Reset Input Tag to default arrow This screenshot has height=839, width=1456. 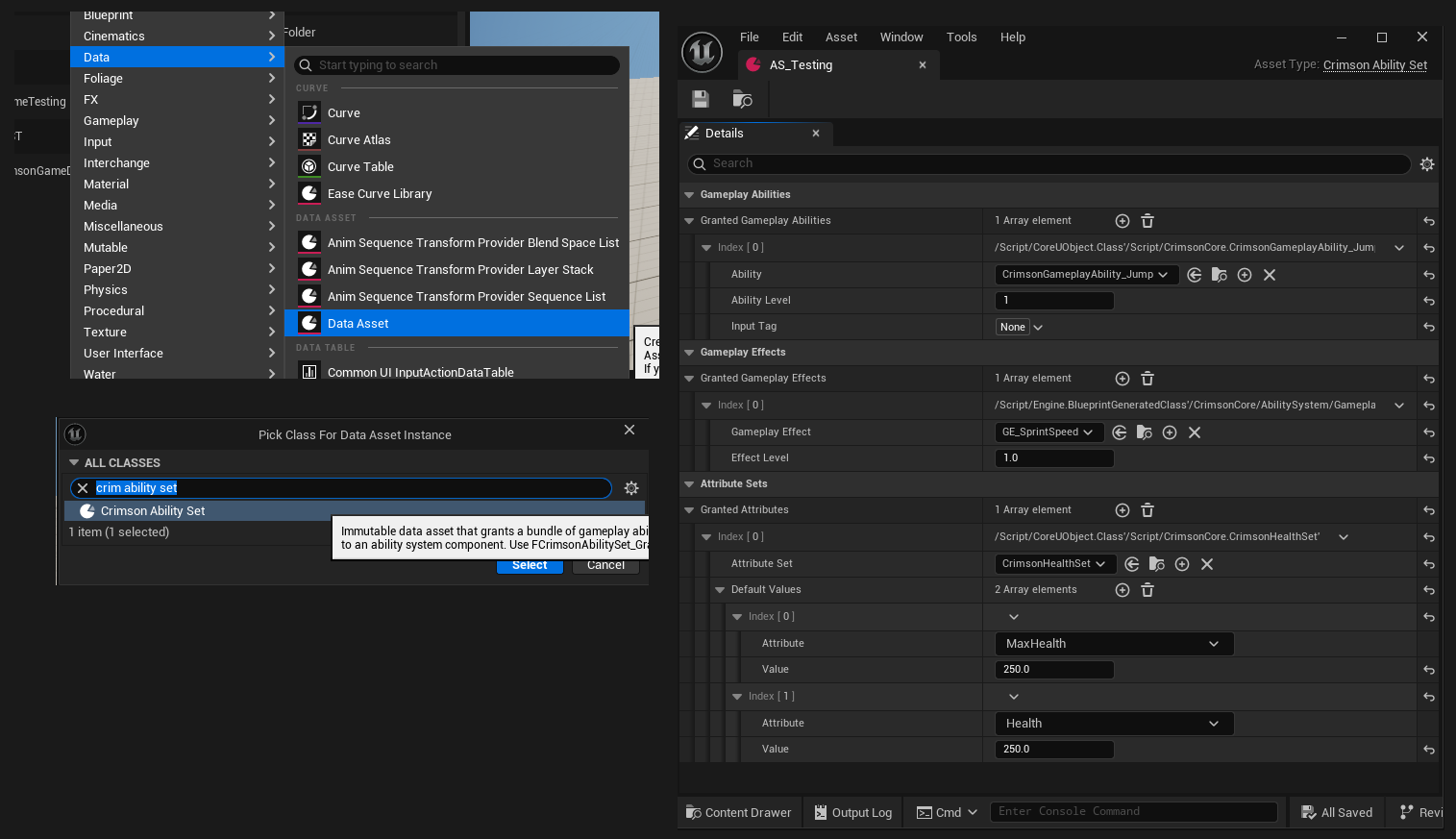pos(1429,327)
